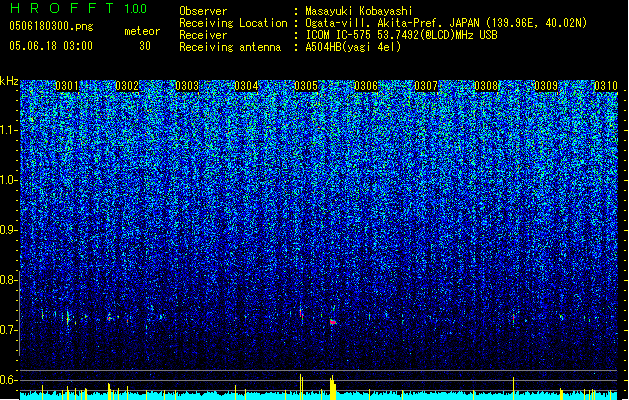This screenshot has height=400, width=629.
Task: Select the meteor count value 30
Action: click(145, 46)
